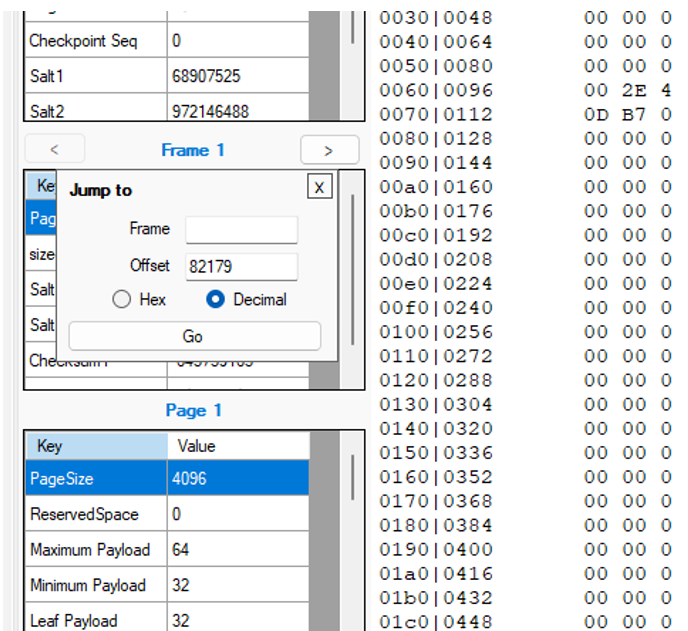The image size is (688, 631).
Task: Click into the Frame input field
Action: click(x=241, y=229)
